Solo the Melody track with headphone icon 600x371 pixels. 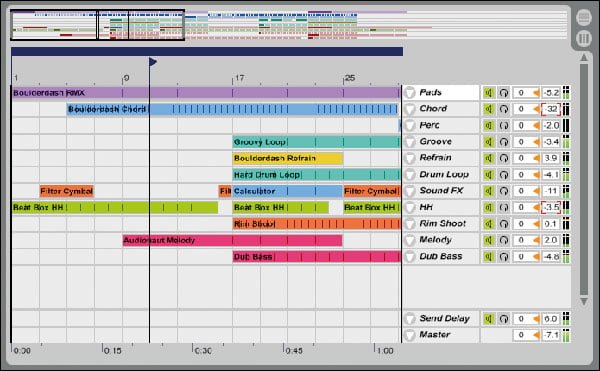tap(504, 240)
